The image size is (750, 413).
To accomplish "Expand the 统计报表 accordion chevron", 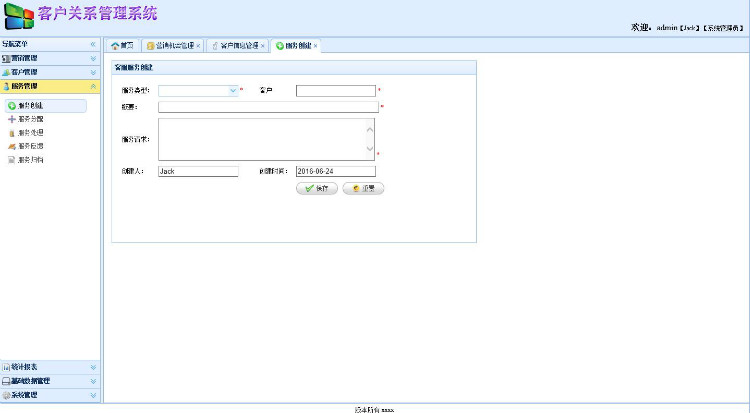I will click(93, 367).
